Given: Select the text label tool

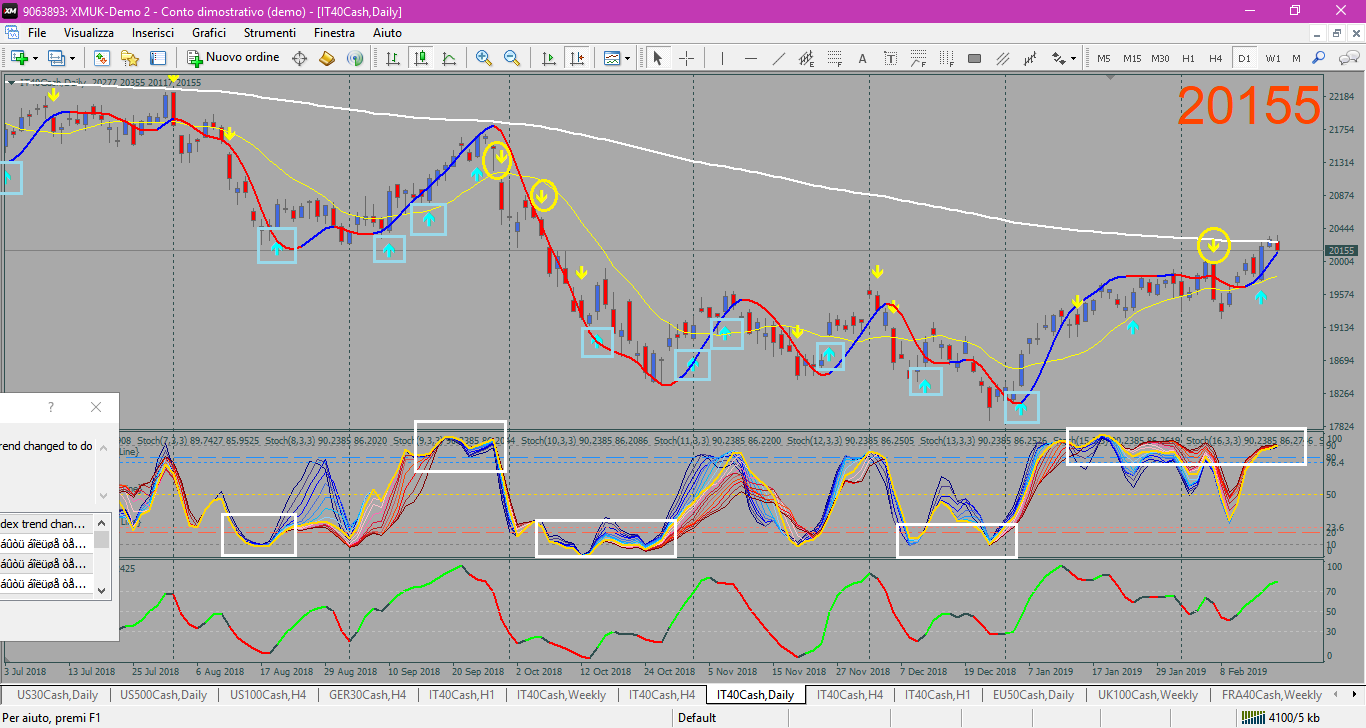Looking at the screenshot, I should click(890, 58).
